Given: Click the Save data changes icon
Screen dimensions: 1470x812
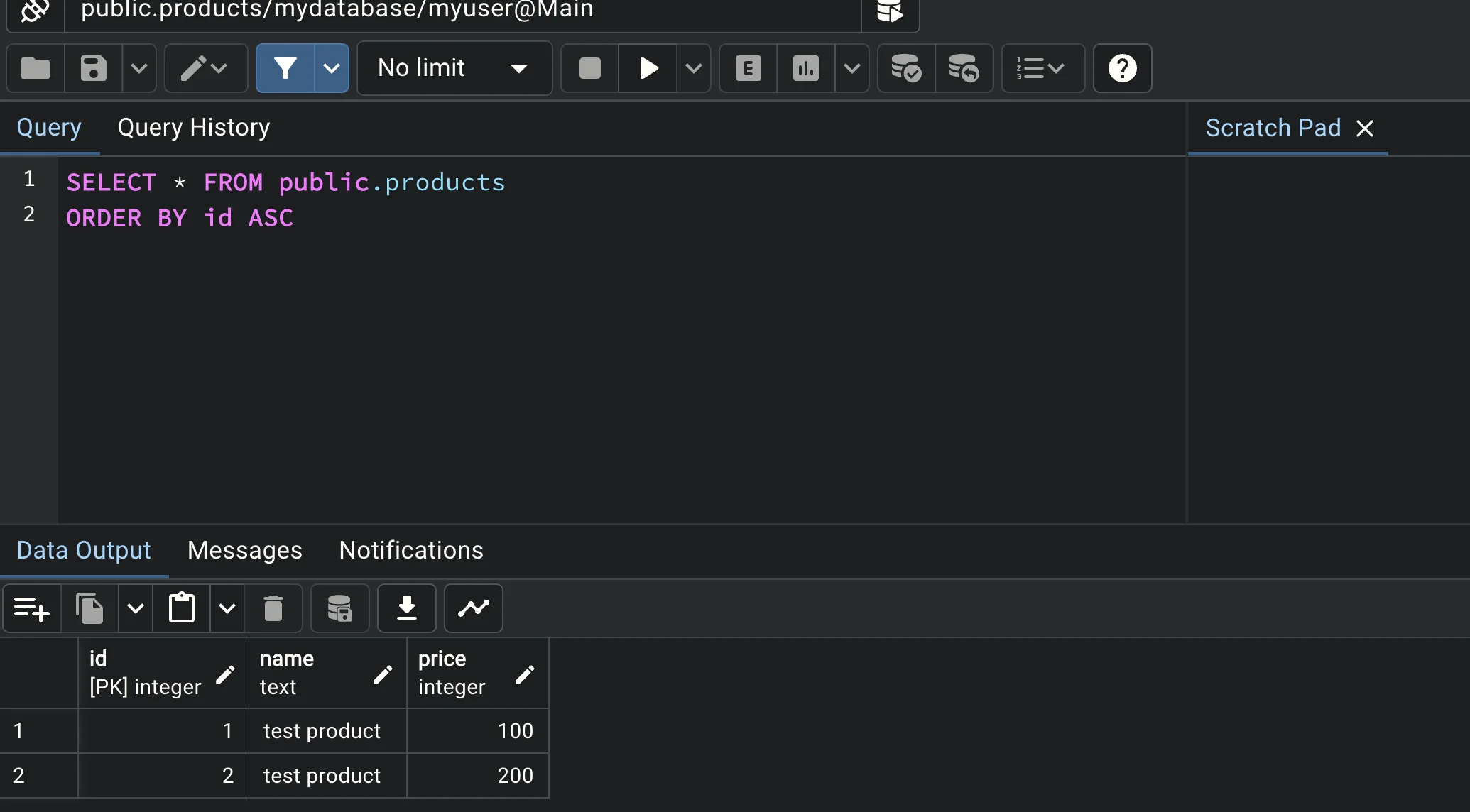Looking at the screenshot, I should point(340,608).
